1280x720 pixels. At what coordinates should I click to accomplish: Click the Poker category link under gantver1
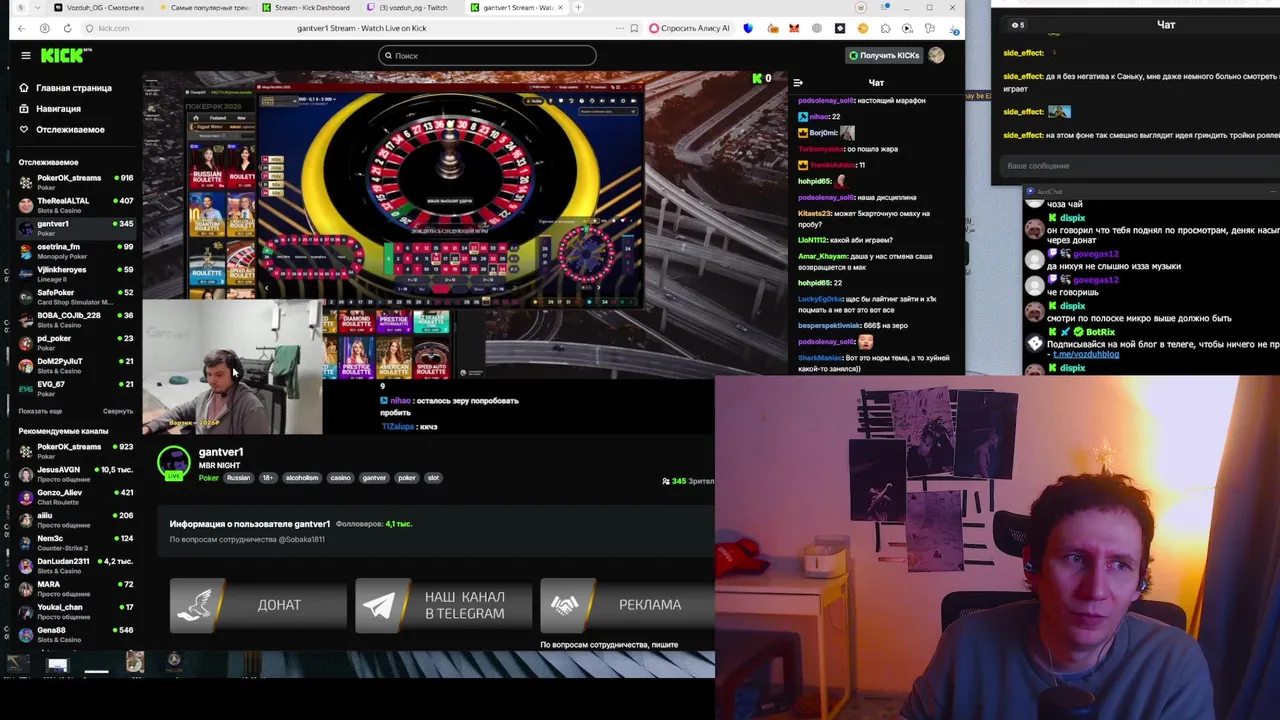(x=208, y=478)
